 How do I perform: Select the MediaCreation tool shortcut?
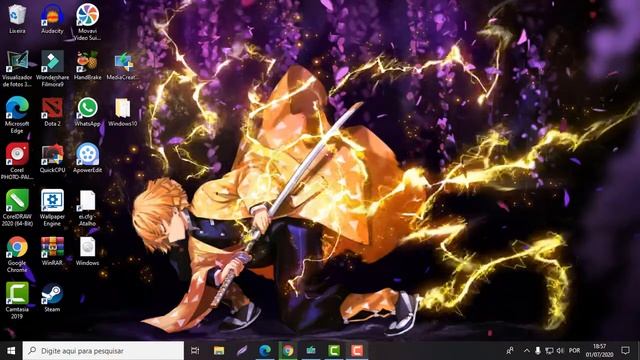[x=122, y=65]
